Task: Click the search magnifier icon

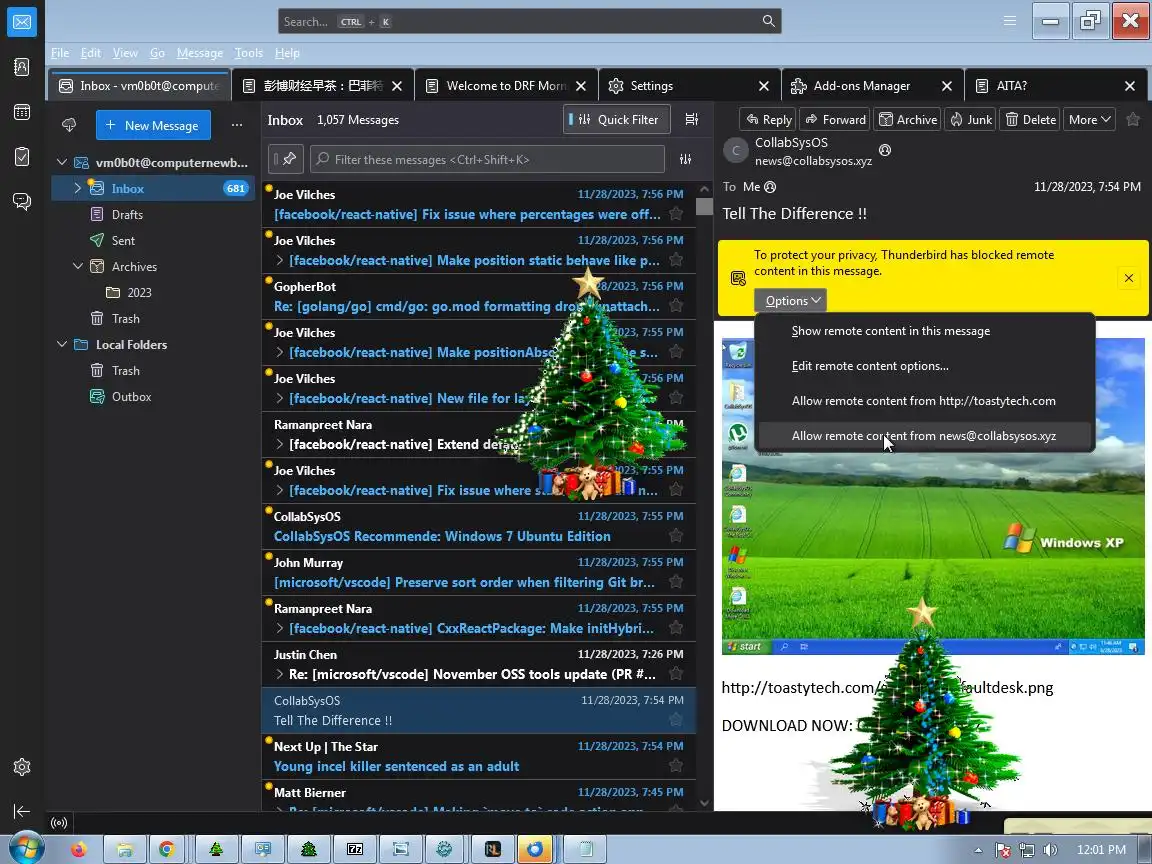Action: [768, 21]
